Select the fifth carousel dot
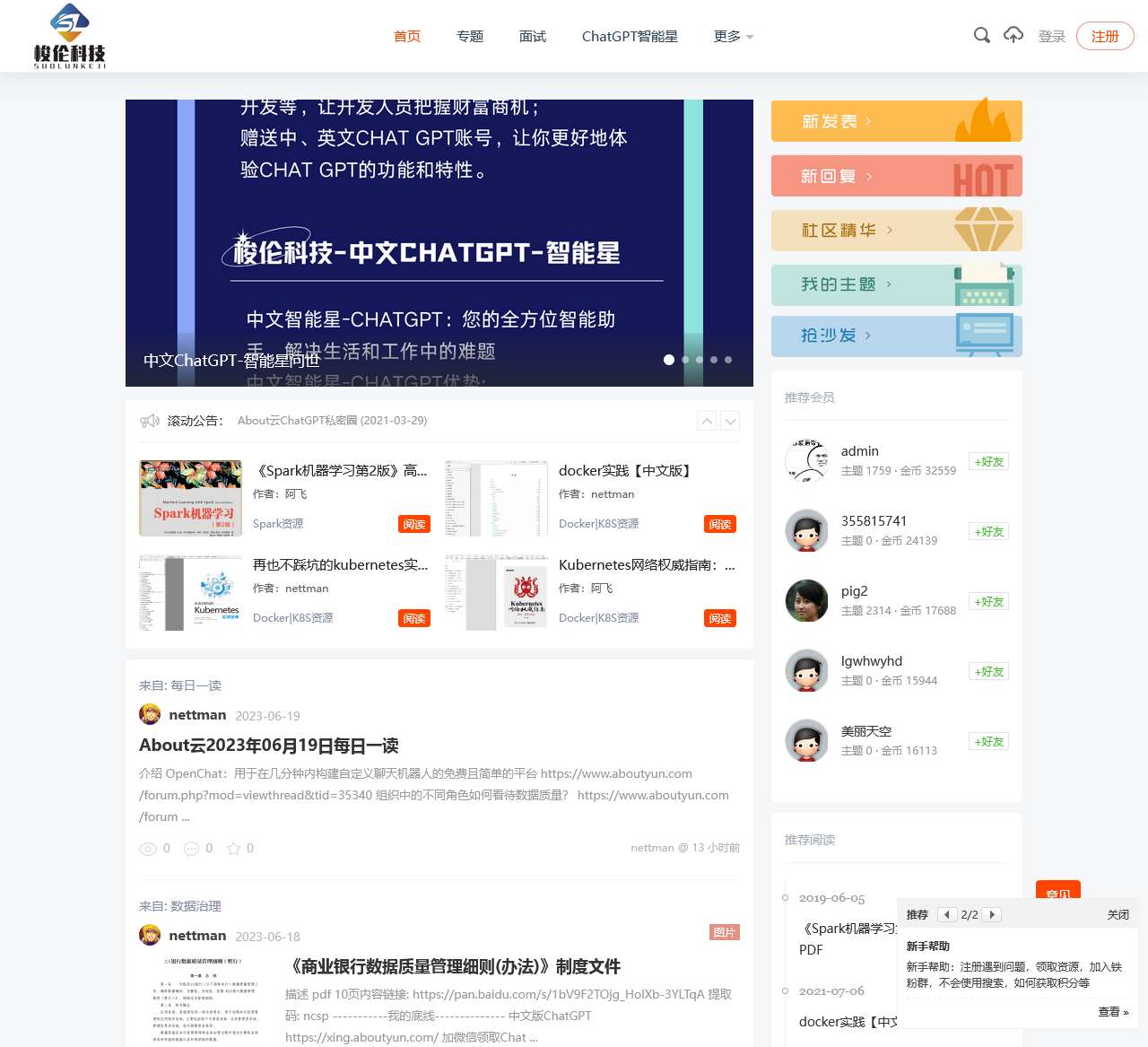 (x=728, y=360)
